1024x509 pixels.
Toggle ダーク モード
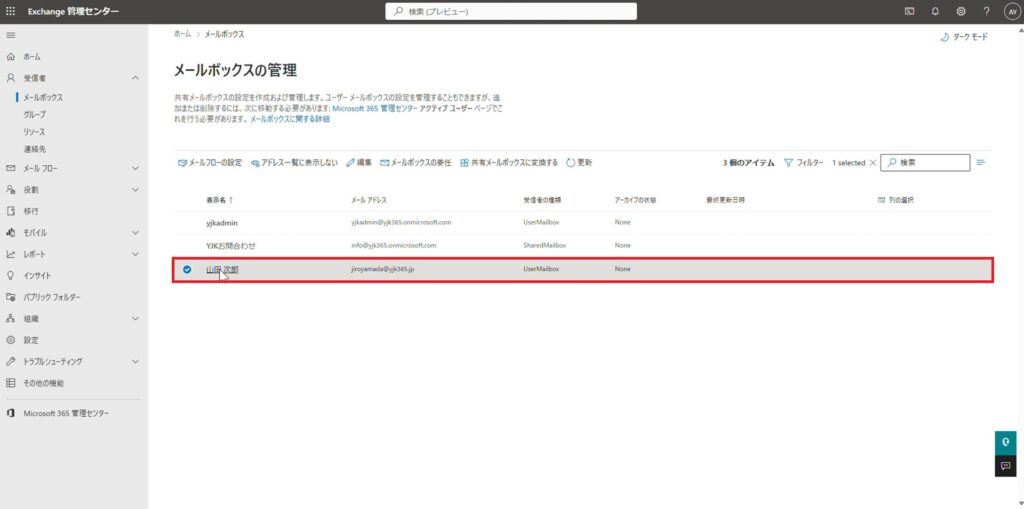pos(963,37)
